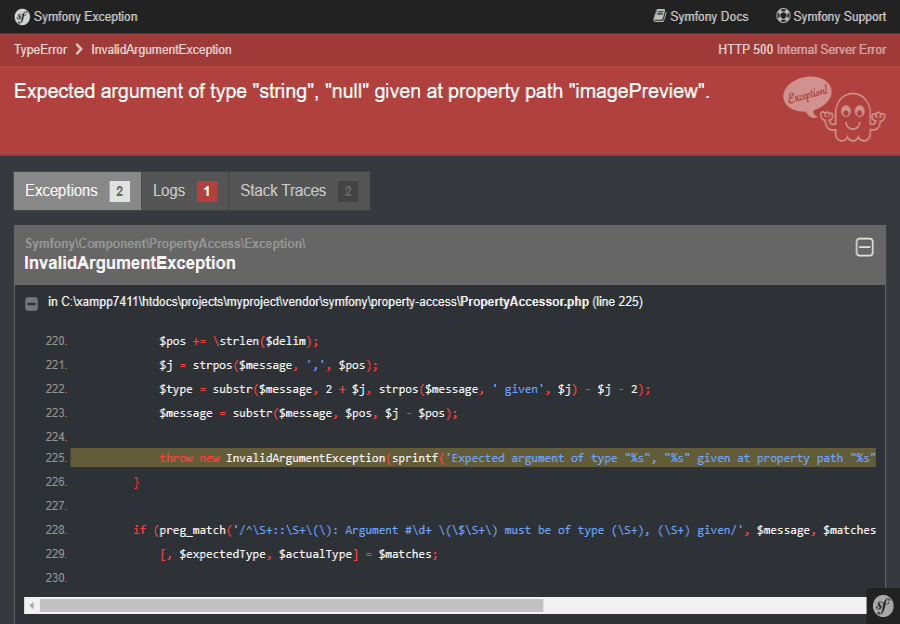
Task: Click the PropertyAccessor.php file path
Action: (x=345, y=302)
